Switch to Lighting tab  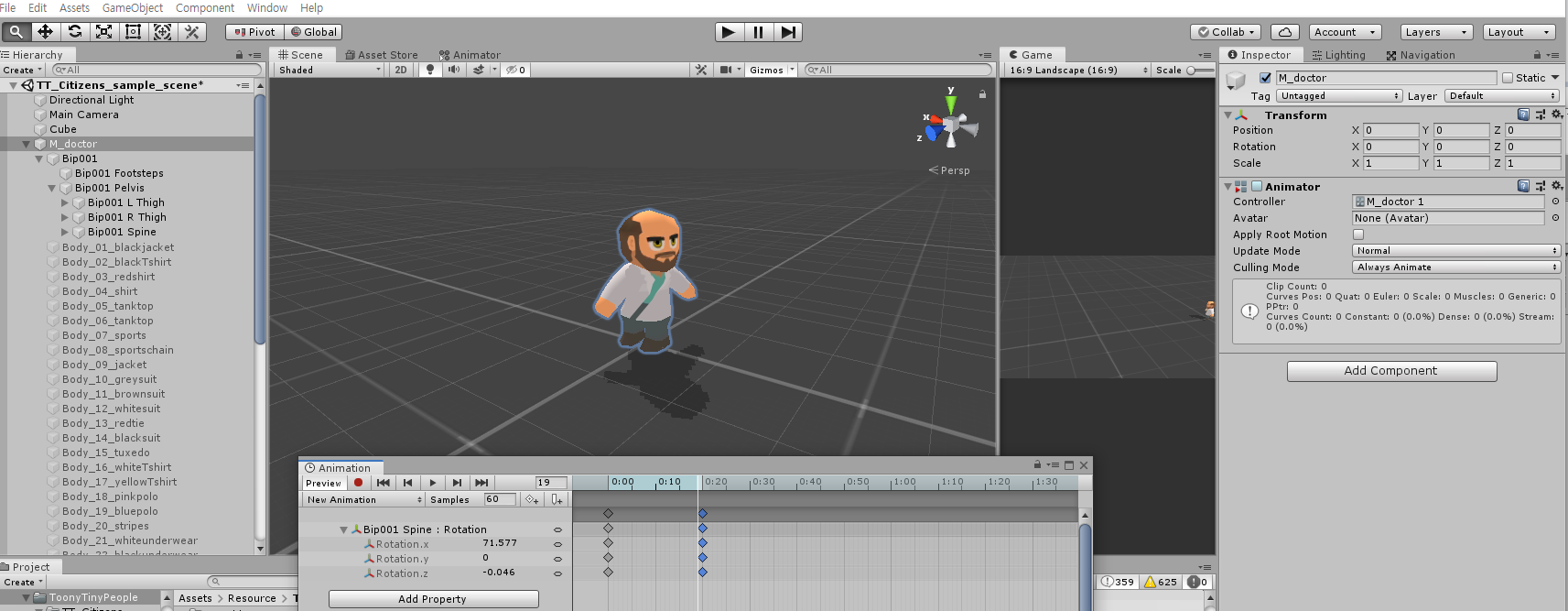click(1338, 55)
